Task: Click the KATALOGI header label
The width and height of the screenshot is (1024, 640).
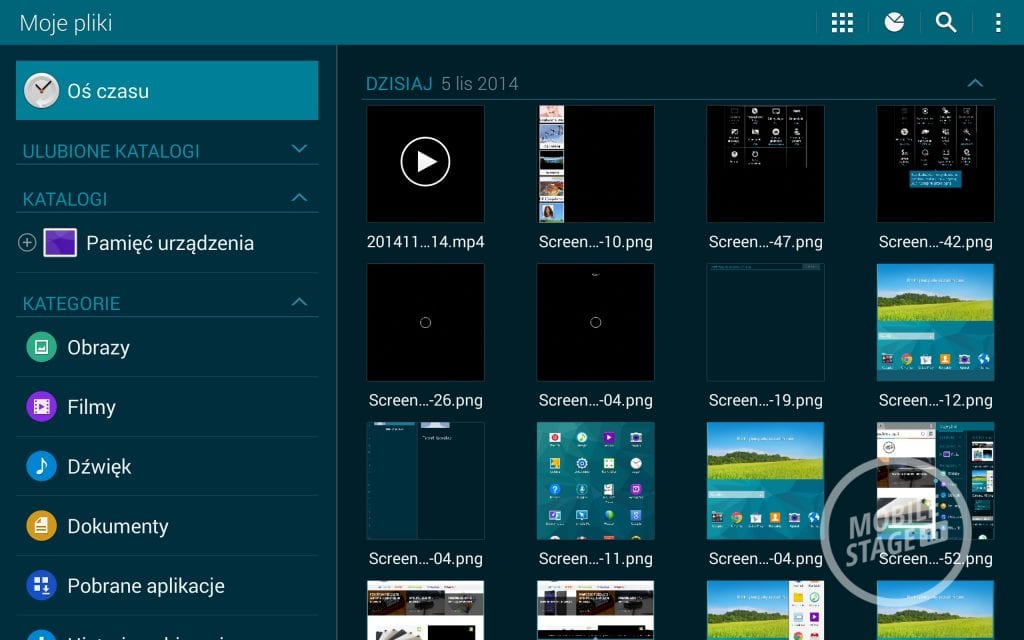Action: tap(65, 199)
